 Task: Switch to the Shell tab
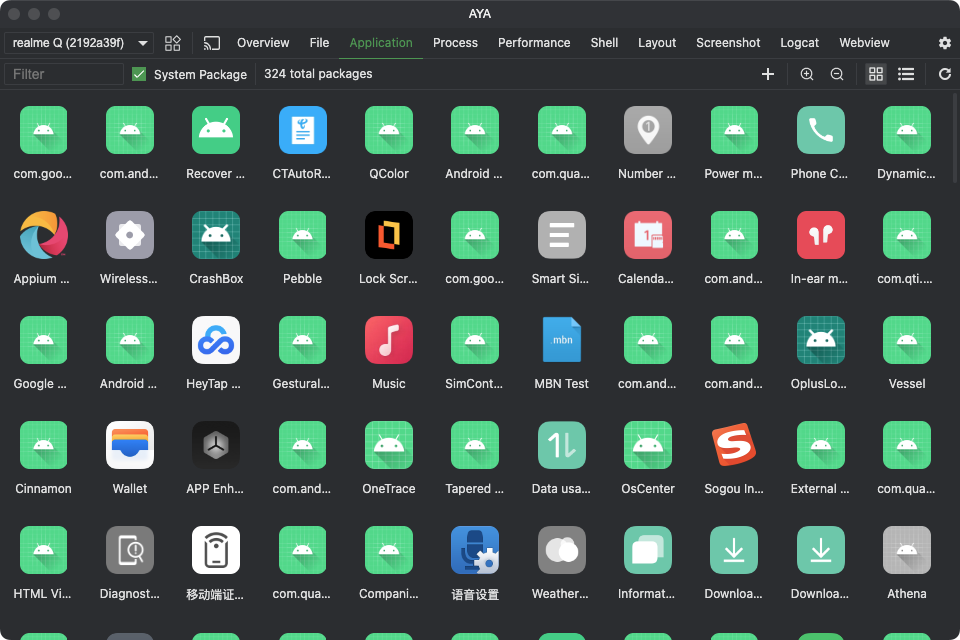click(x=604, y=43)
